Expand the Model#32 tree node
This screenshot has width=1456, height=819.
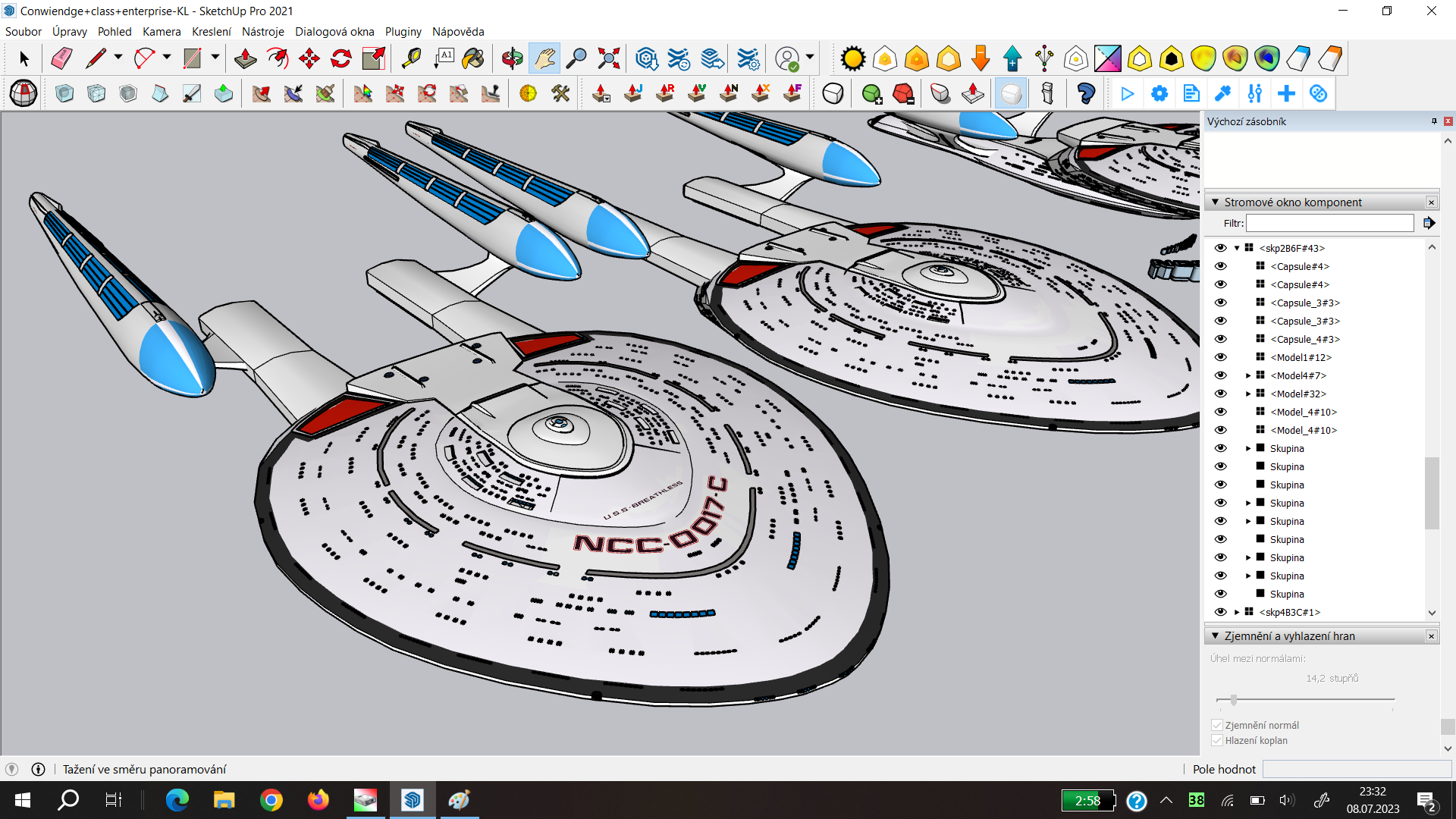tap(1248, 394)
